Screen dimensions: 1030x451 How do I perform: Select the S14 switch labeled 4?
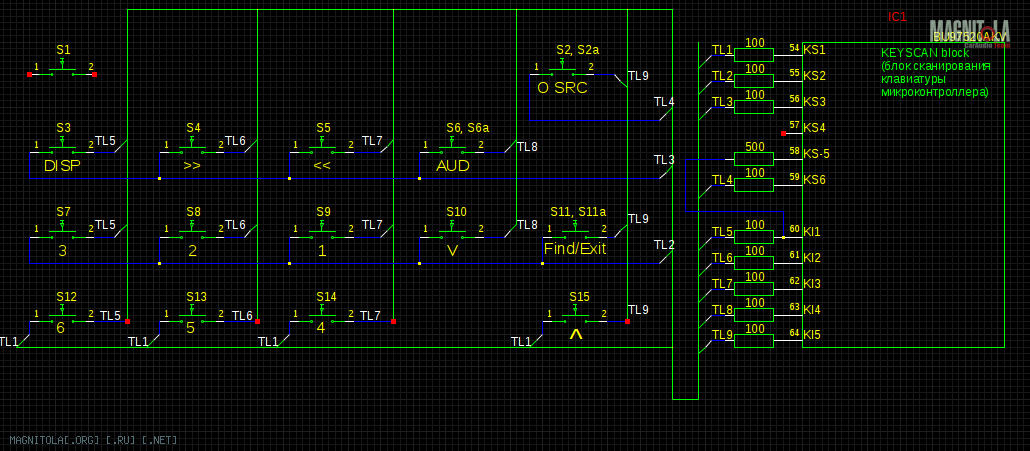point(322,319)
